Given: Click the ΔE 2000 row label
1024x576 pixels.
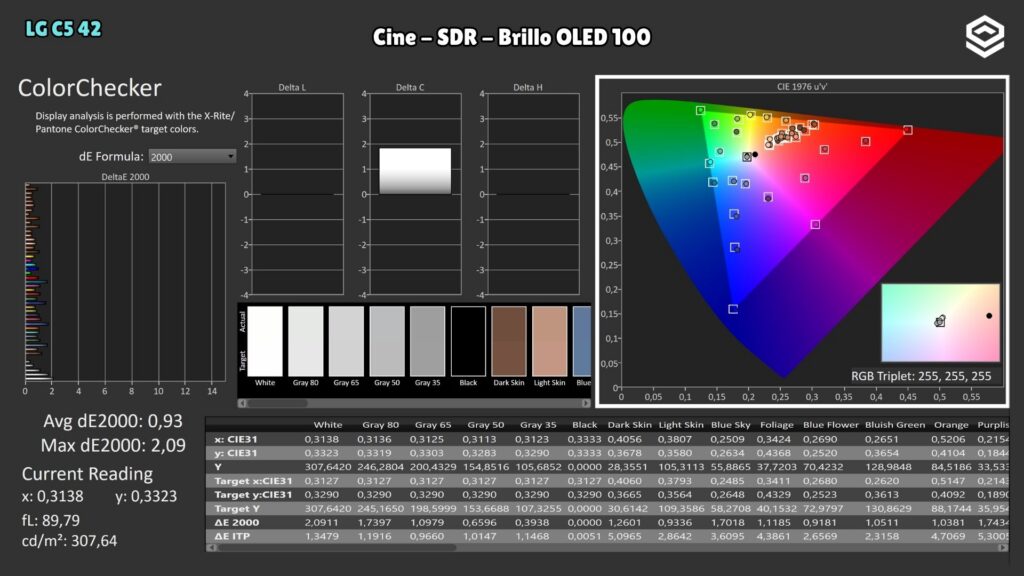Looking at the screenshot, I should (236, 522).
